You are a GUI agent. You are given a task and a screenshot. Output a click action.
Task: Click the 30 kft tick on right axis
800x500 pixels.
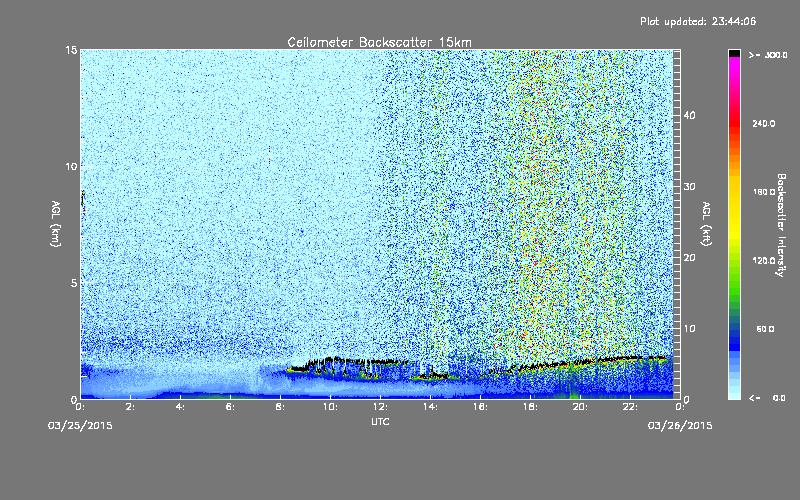[689, 186]
